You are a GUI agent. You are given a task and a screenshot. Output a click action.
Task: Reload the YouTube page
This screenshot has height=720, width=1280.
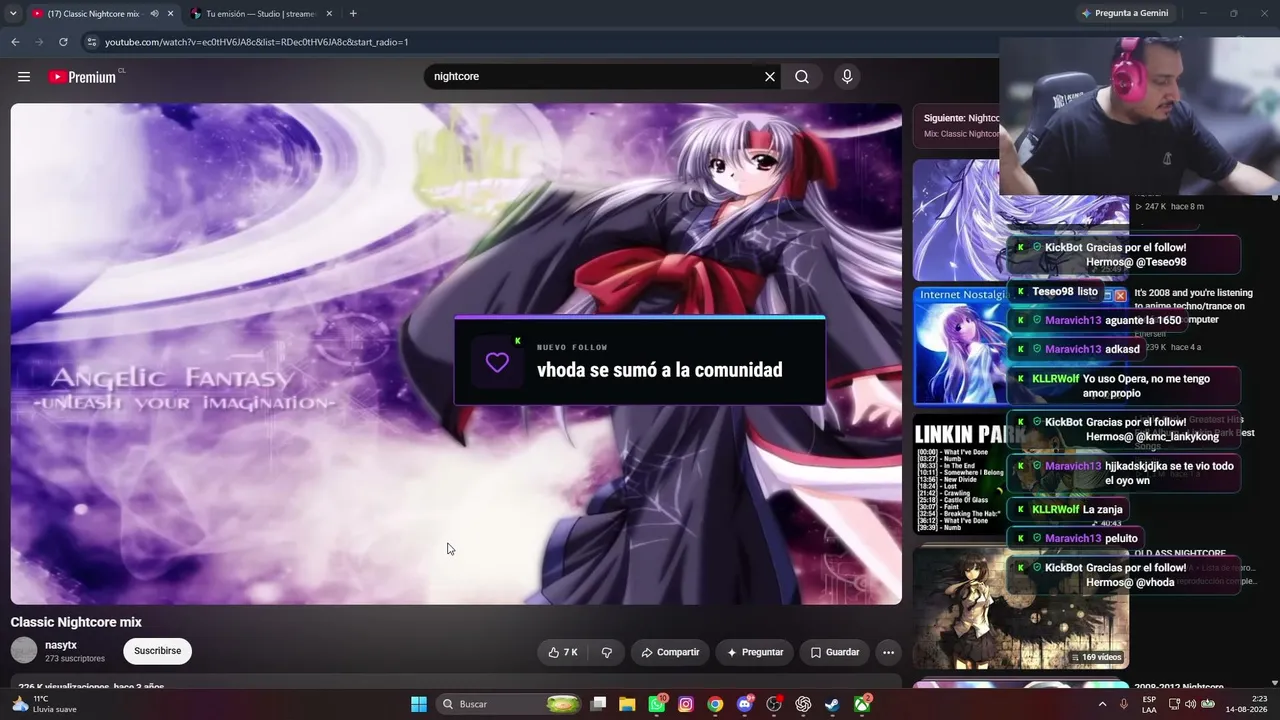click(x=63, y=42)
